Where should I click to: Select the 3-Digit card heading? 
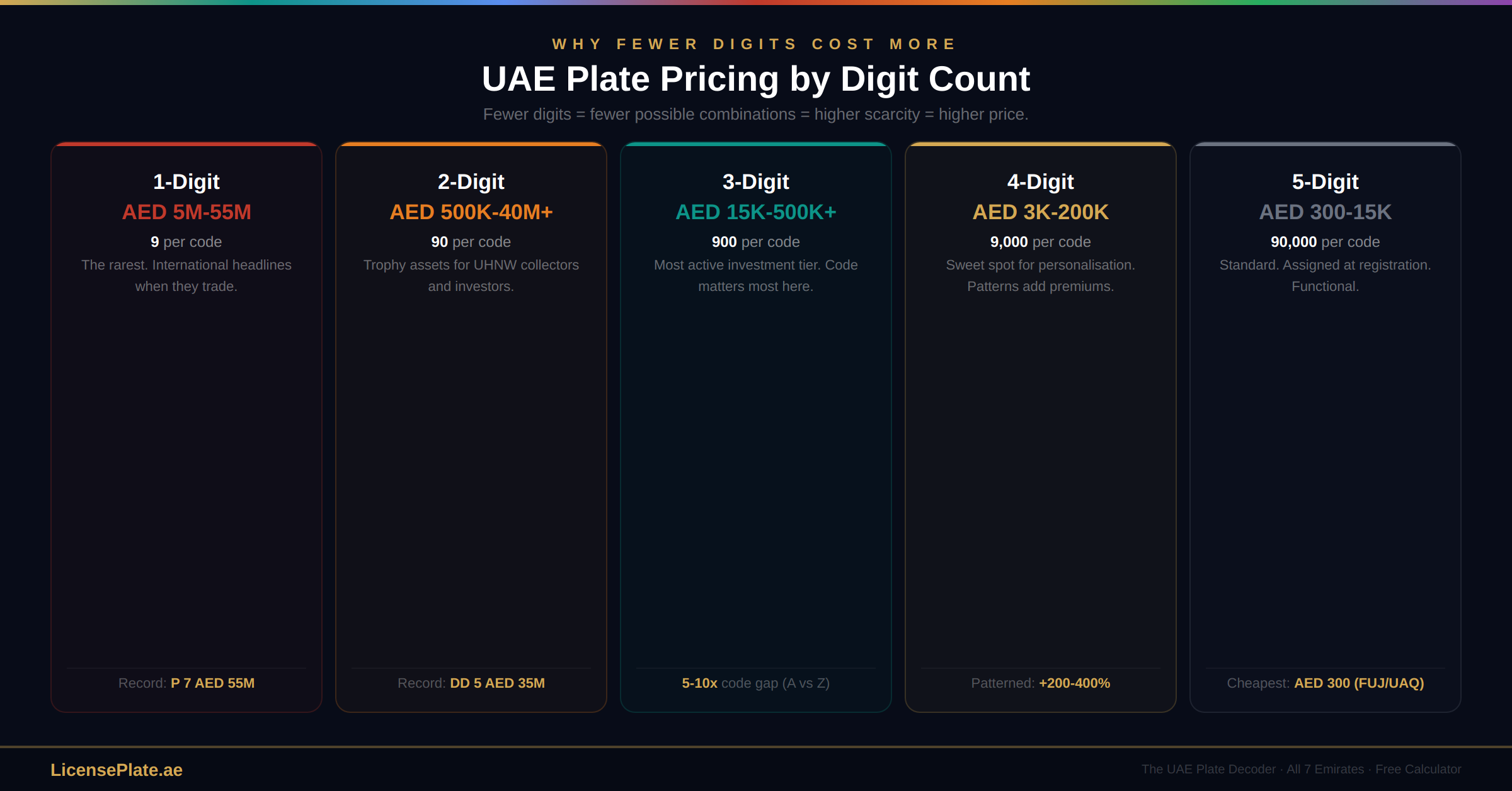coord(756,182)
